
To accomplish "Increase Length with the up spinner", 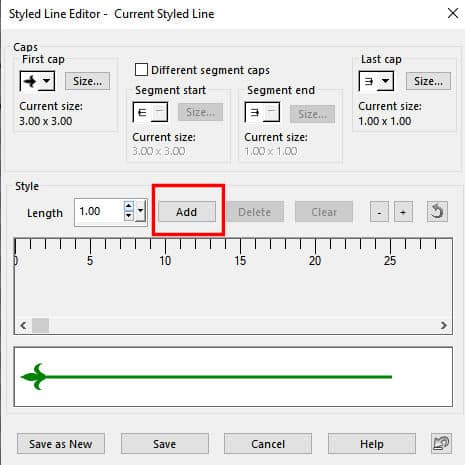I will (x=129, y=206).
